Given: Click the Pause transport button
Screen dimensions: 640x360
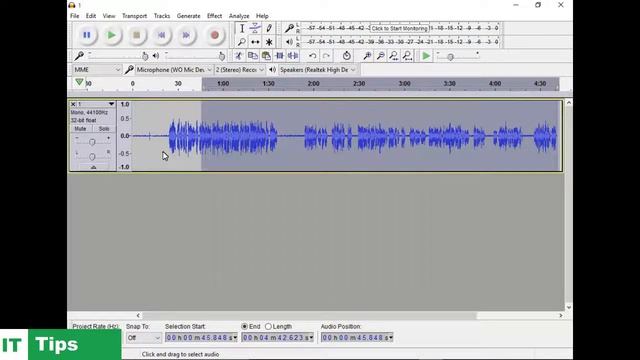Looking at the screenshot, I should point(87,35).
